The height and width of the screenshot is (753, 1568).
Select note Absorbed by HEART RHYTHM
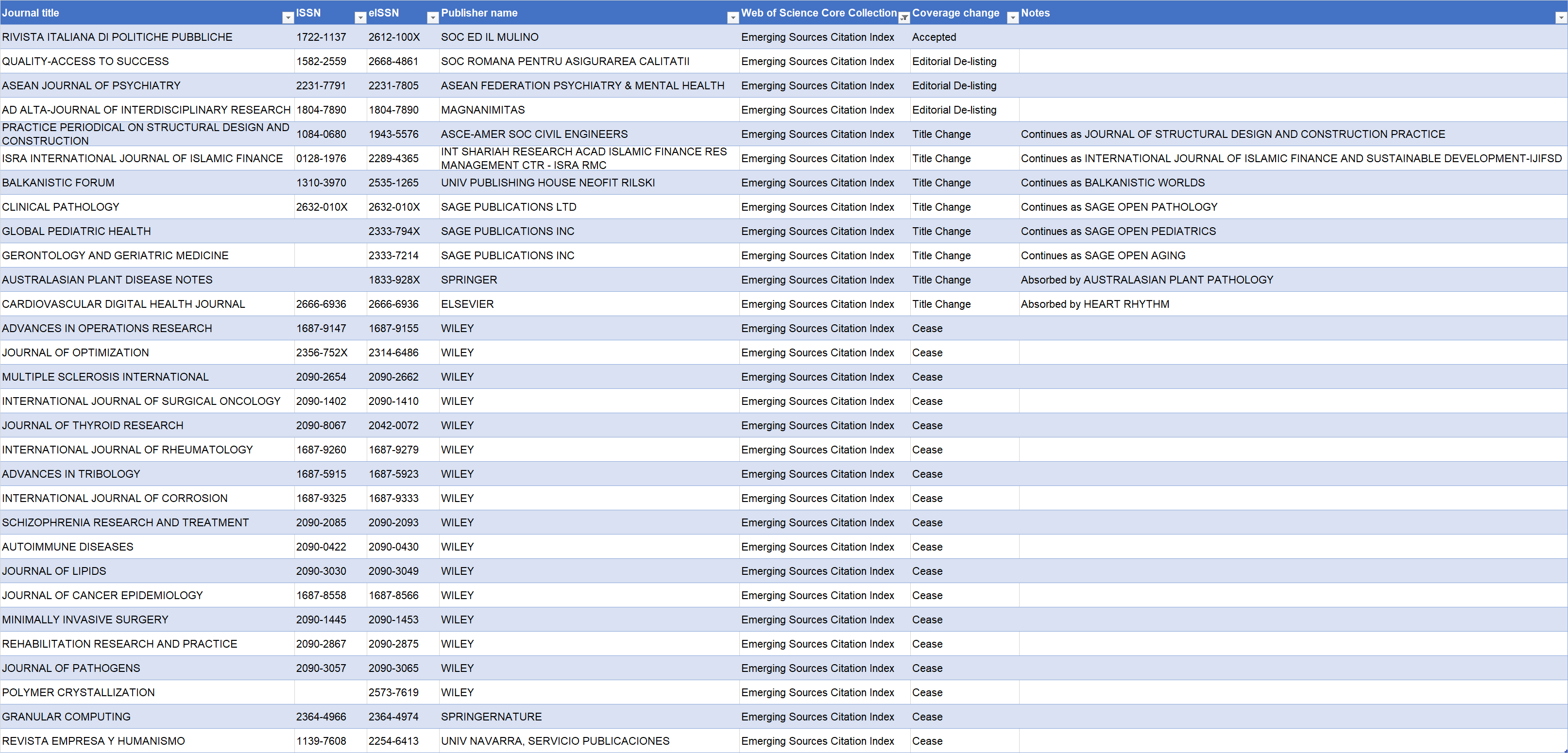click(1294, 304)
